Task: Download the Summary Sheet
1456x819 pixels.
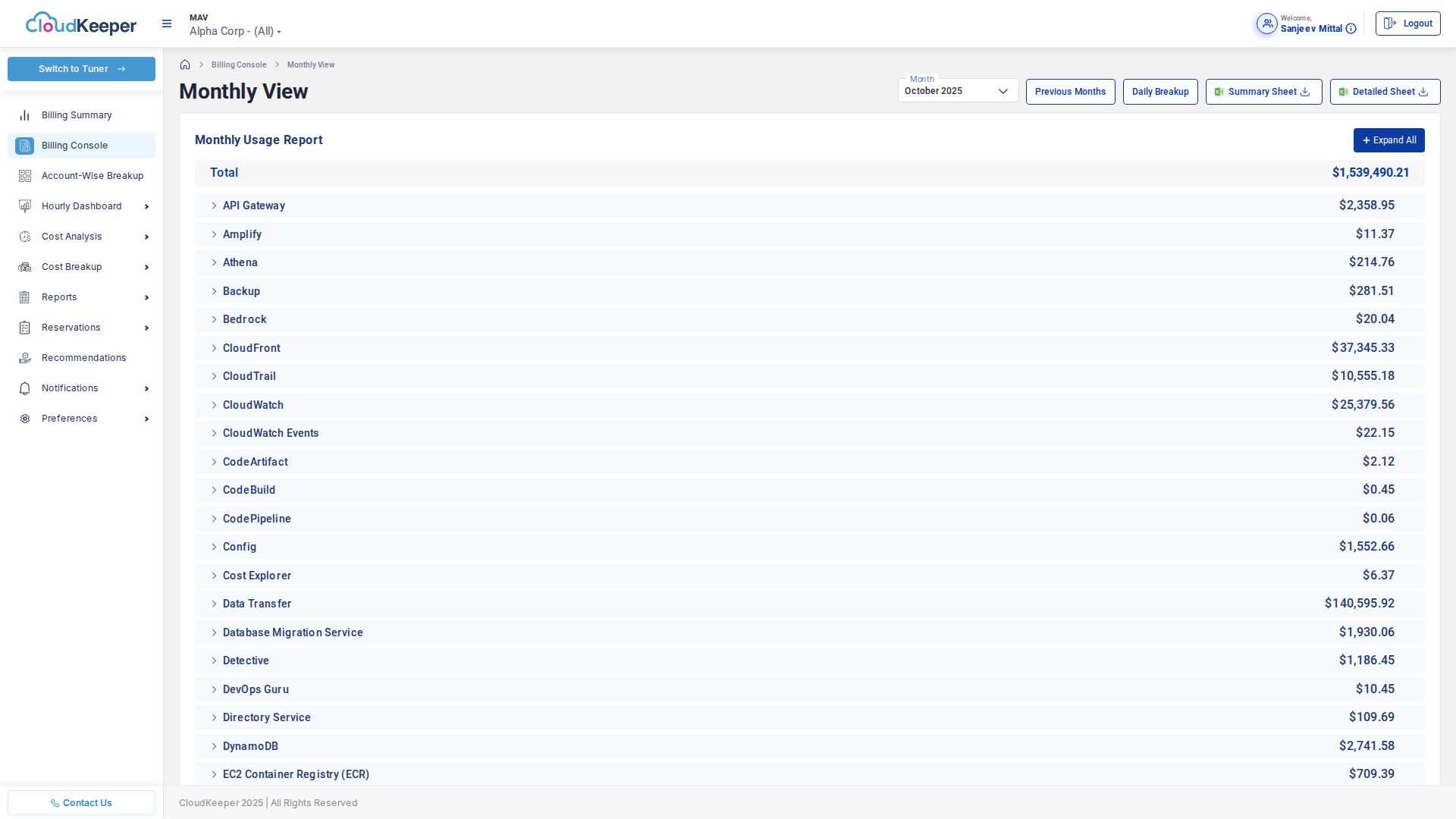Action: 1263,92
